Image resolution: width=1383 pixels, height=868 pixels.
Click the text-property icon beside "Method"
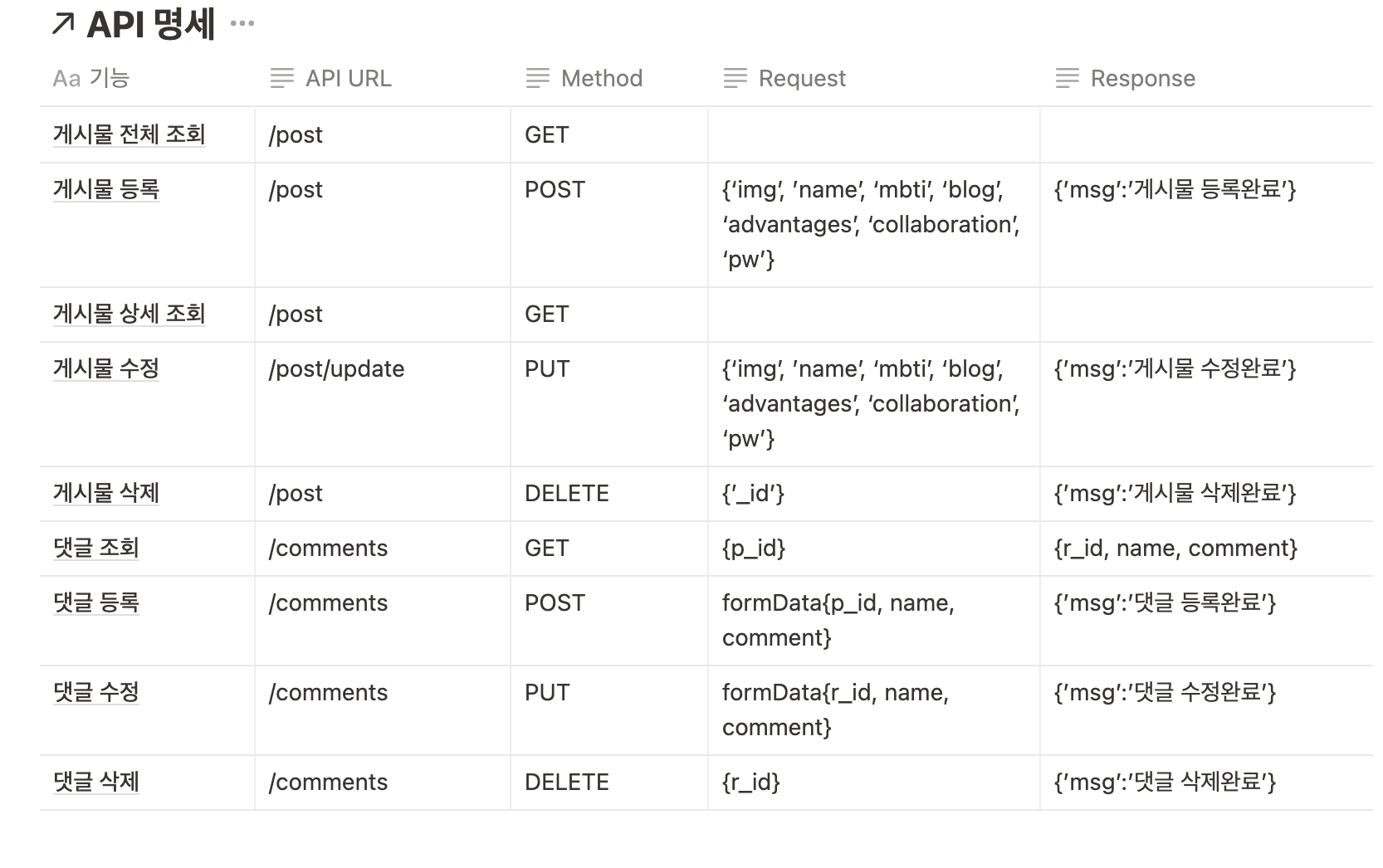click(536, 78)
